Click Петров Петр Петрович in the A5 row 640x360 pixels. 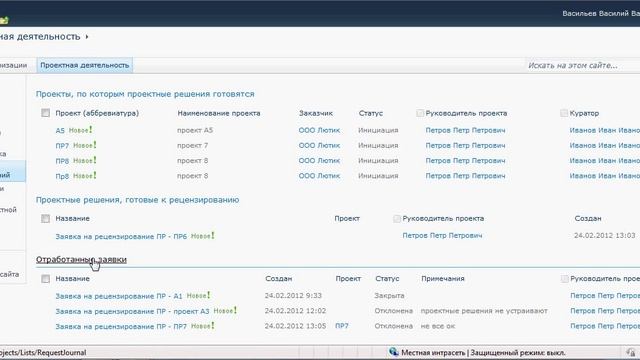[x=465, y=130]
